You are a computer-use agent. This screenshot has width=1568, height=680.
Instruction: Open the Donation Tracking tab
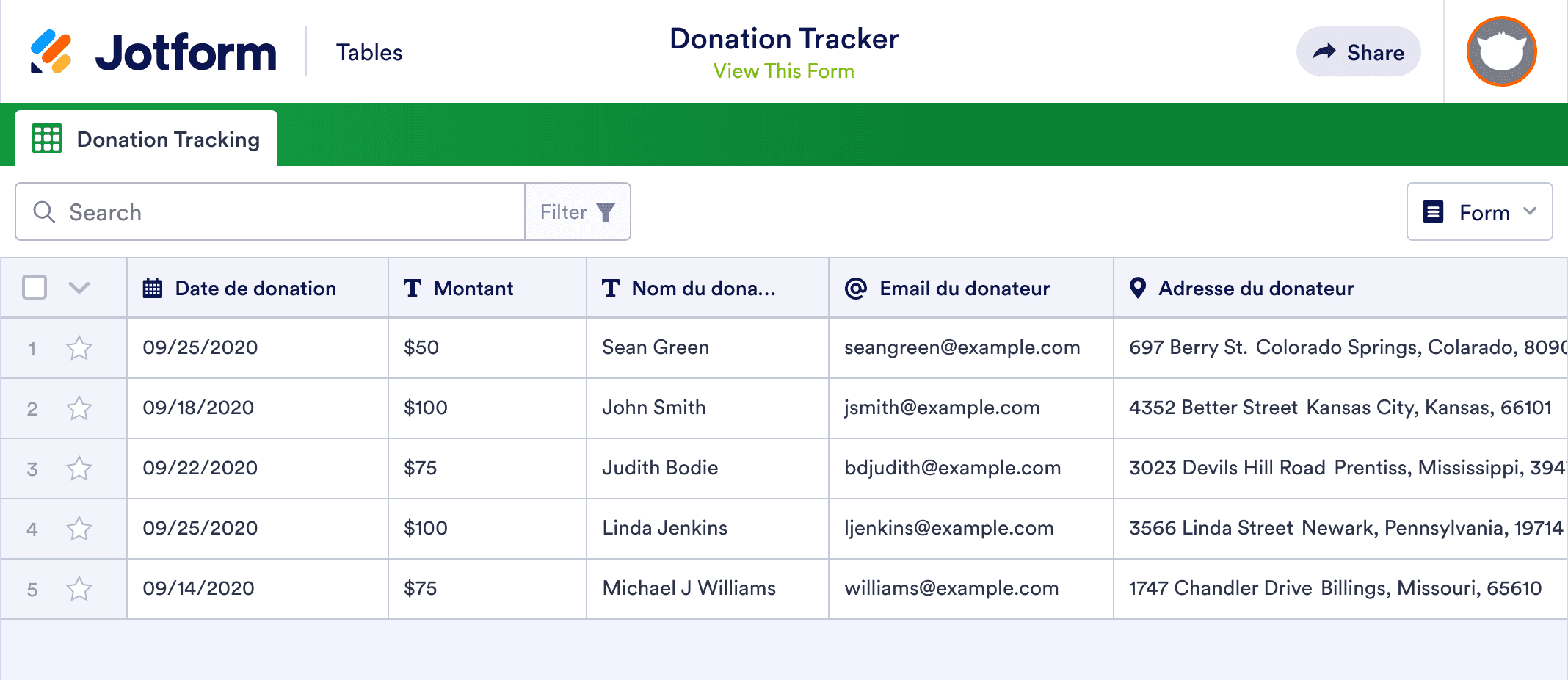(x=167, y=140)
